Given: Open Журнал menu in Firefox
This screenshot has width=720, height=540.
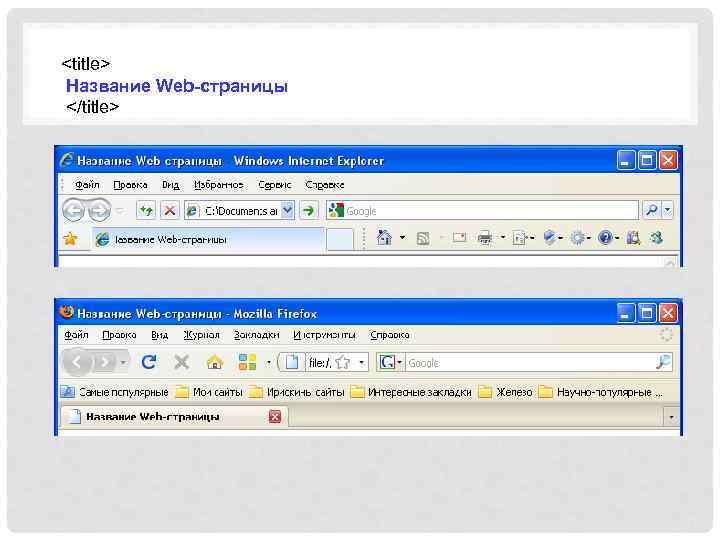Looking at the screenshot, I should [x=202, y=335].
